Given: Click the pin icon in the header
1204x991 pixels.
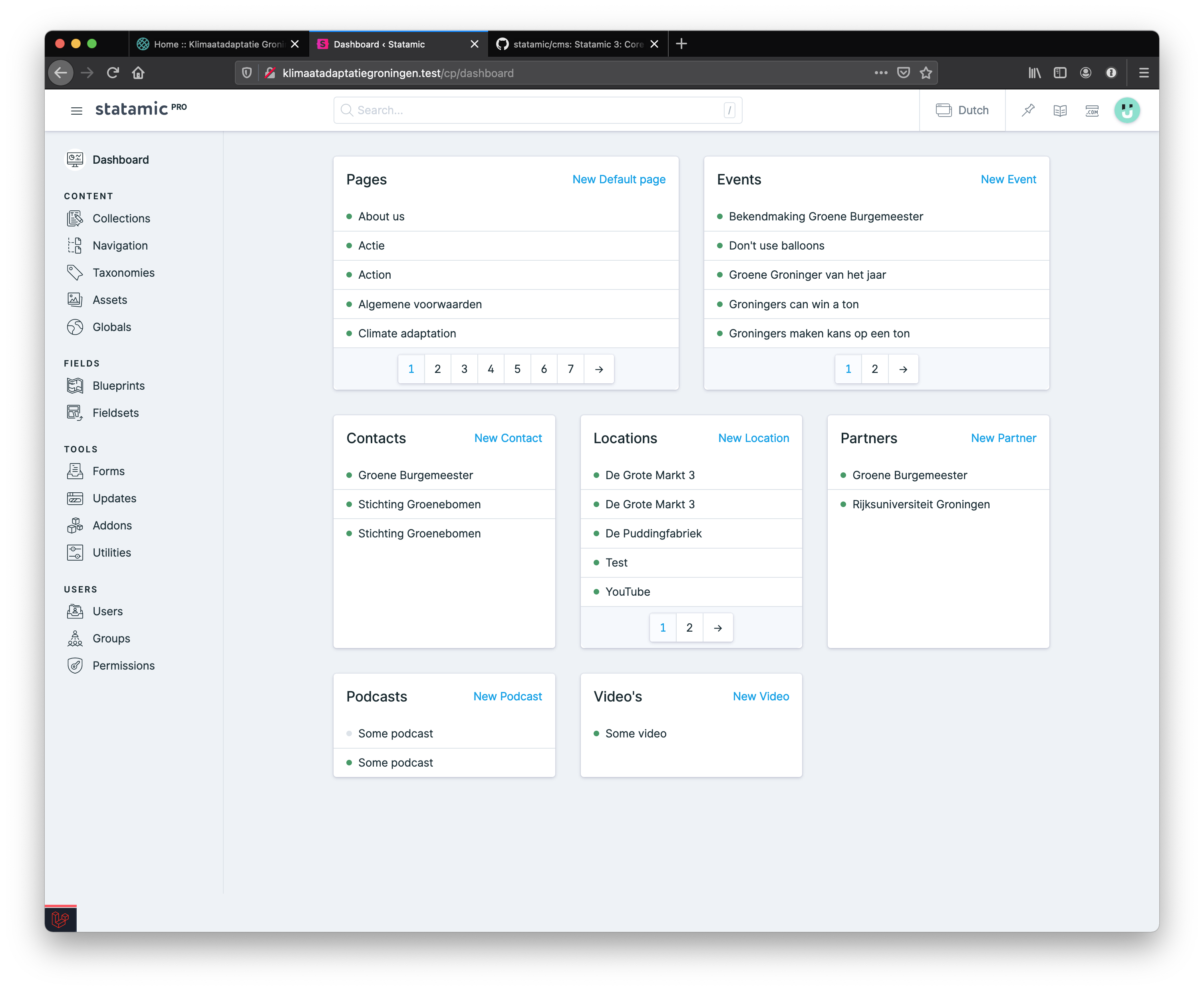Looking at the screenshot, I should point(1027,110).
